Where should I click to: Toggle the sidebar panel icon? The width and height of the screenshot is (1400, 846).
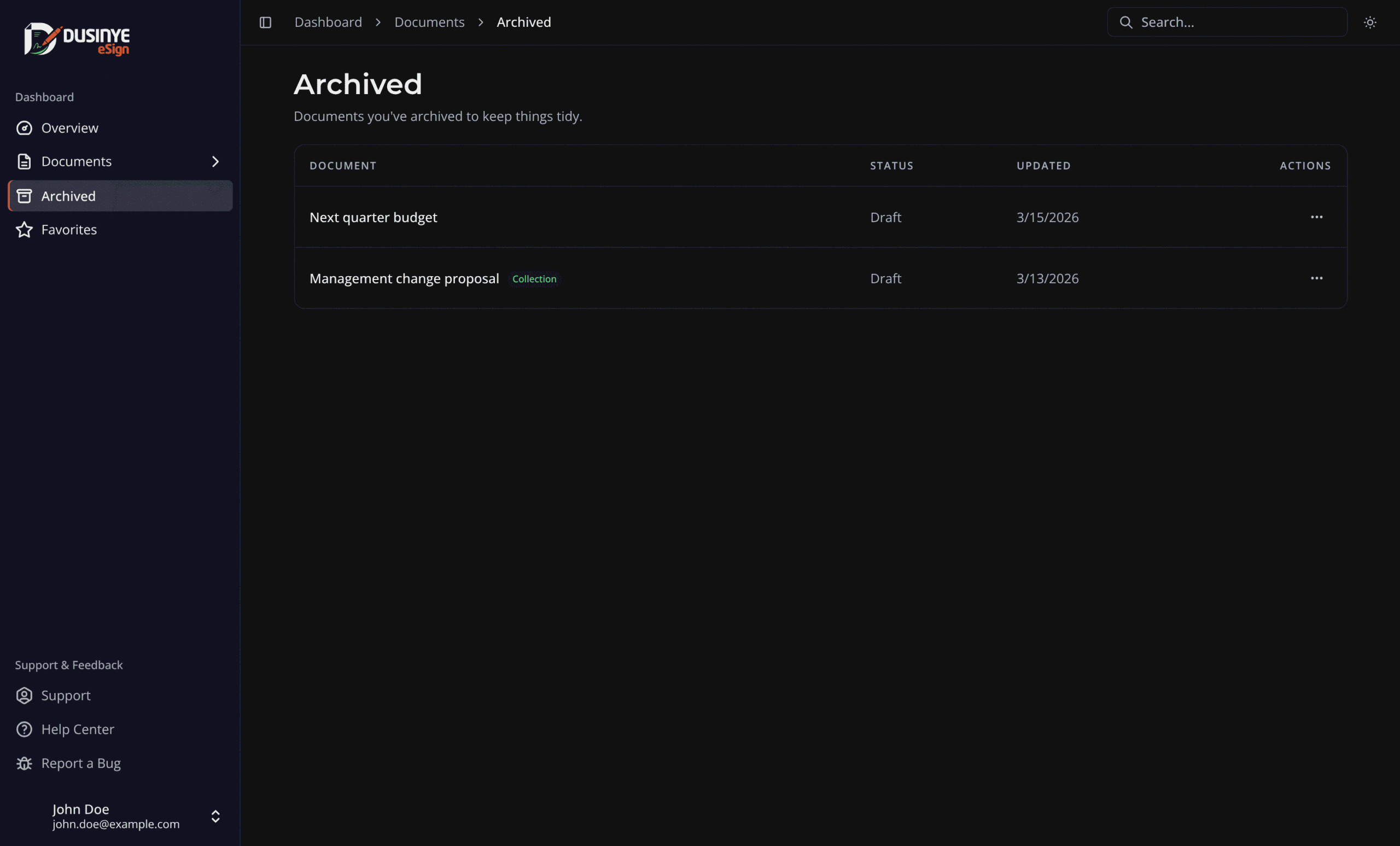[x=265, y=22]
